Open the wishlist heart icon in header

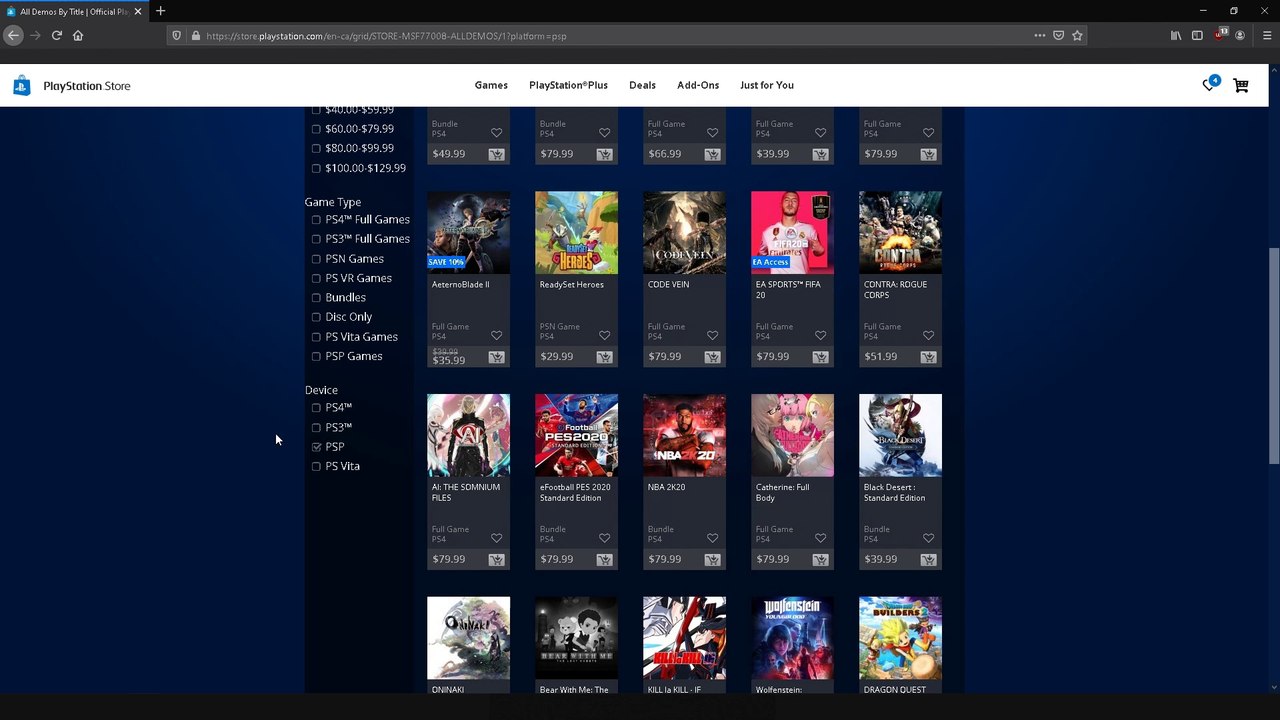tap(1208, 86)
